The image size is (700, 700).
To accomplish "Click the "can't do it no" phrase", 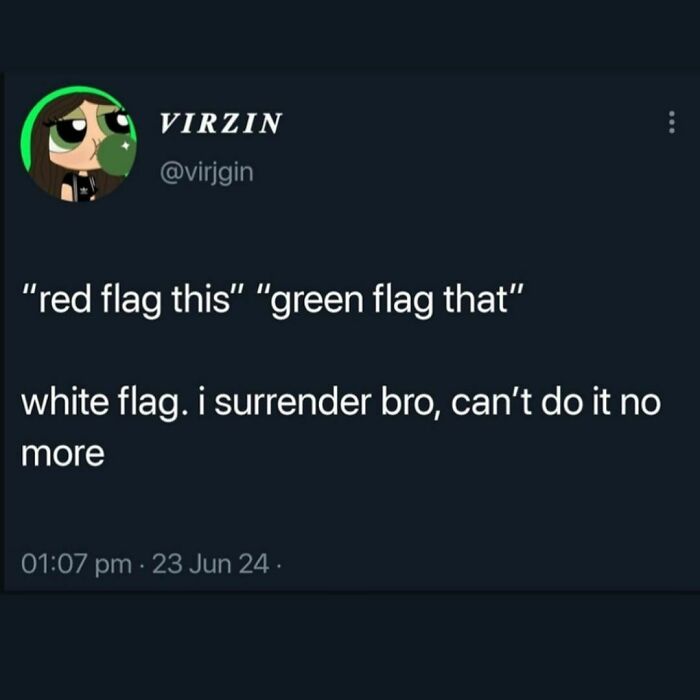I will coord(556,402).
